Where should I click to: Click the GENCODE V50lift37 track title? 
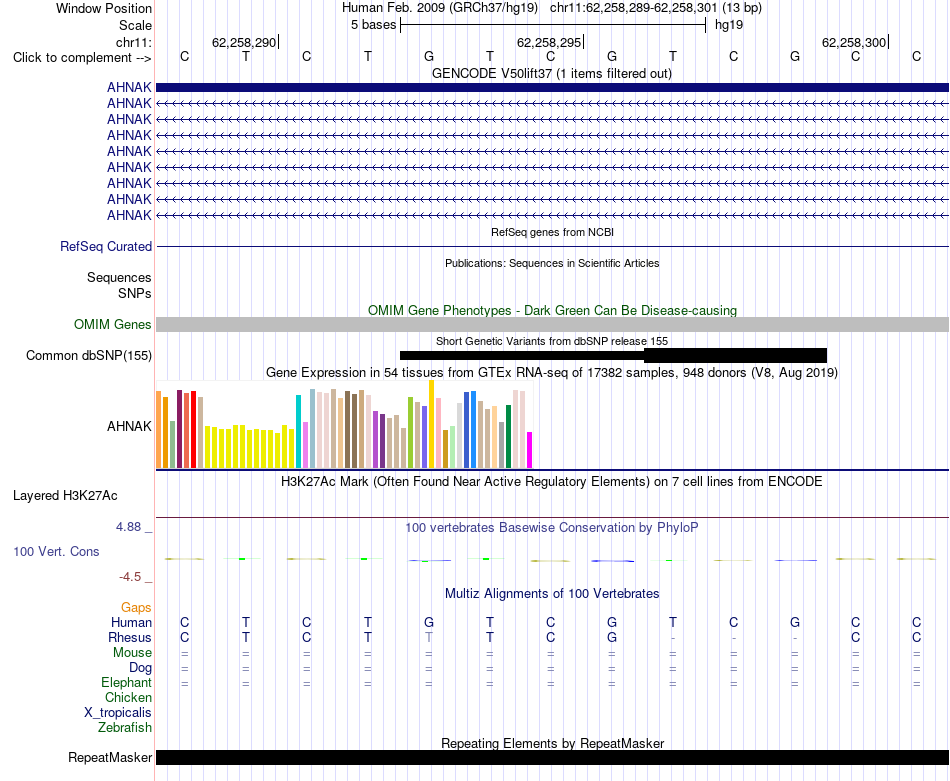coord(552,74)
